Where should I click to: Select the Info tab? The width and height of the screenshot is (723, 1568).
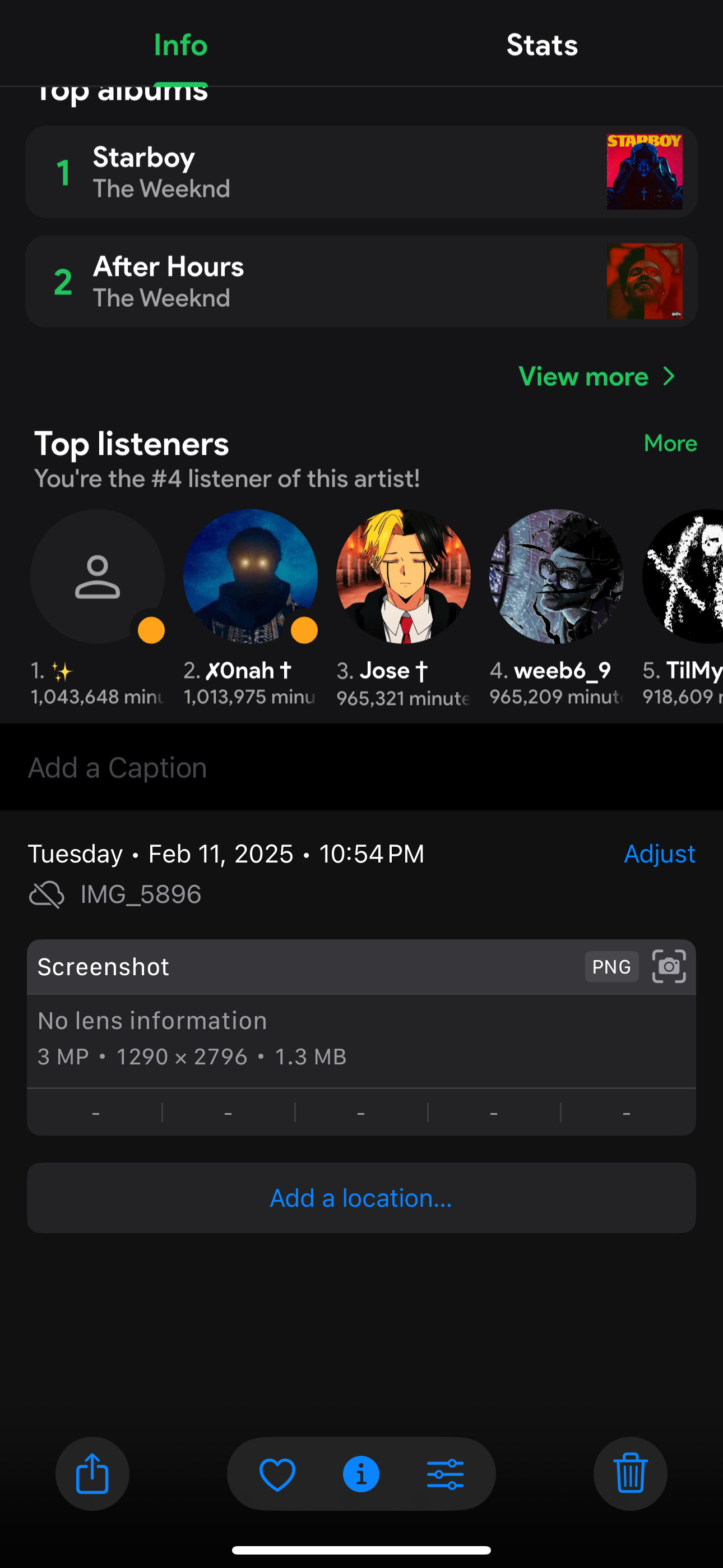point(180,45)
